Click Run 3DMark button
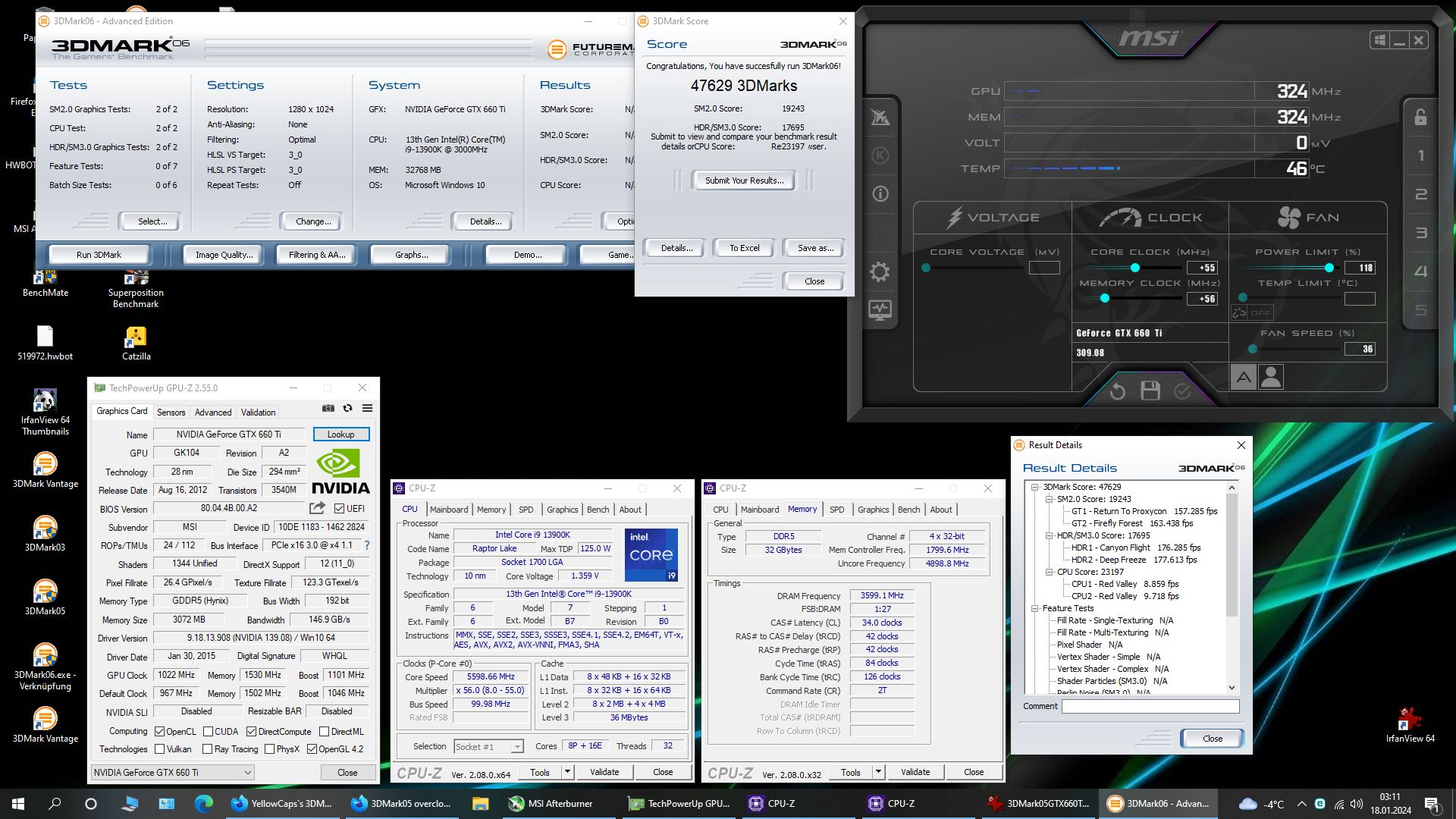This screenshot has width=1456, height=819. [99, 255]
